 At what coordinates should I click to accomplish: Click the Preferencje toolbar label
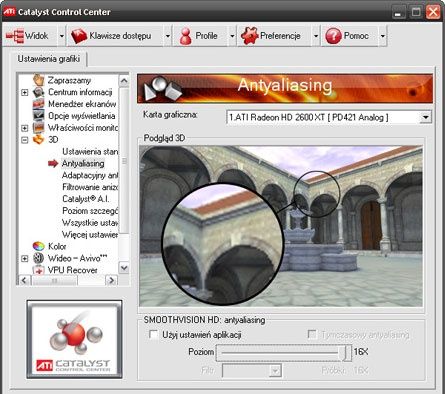[280, 36]
